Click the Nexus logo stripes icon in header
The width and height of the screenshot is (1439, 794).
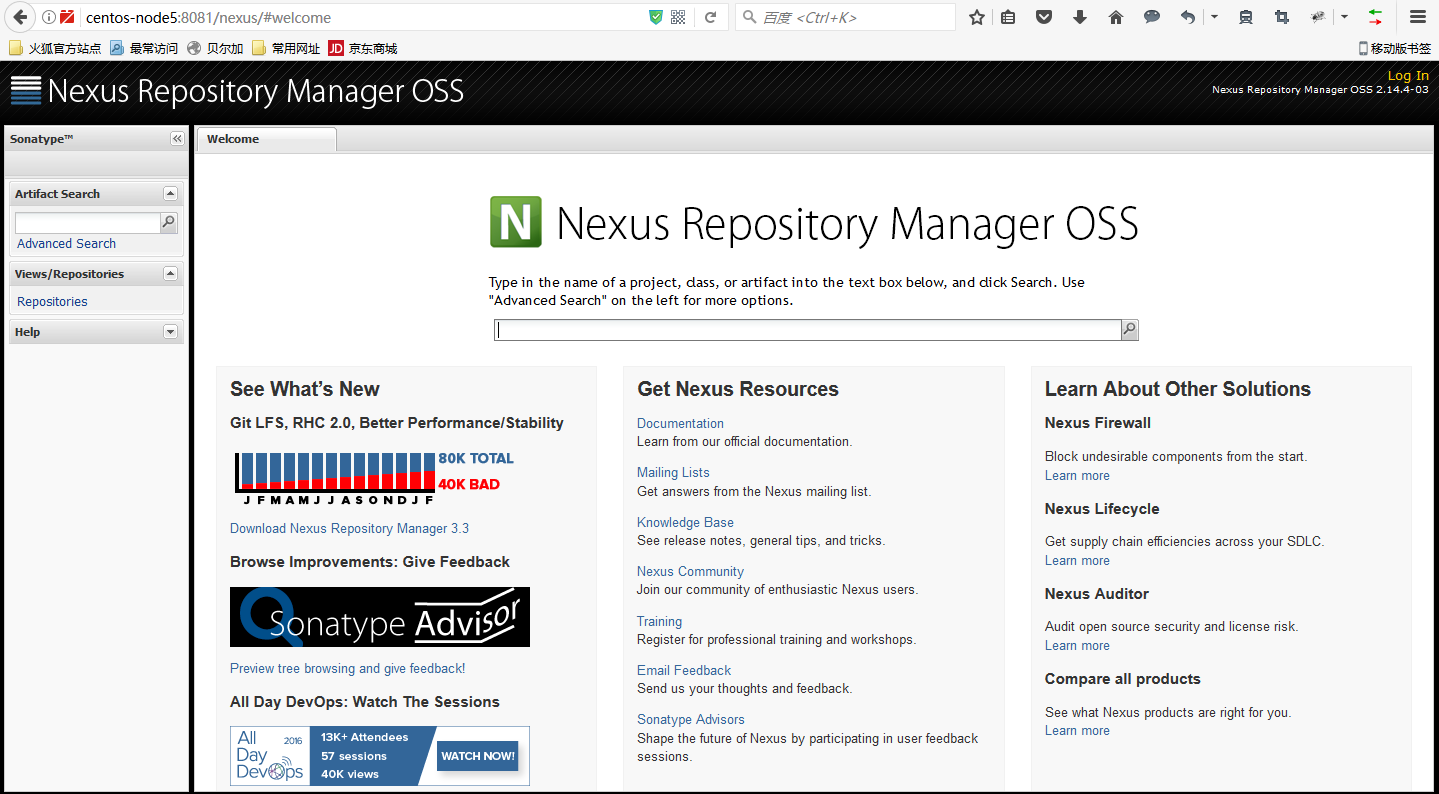click(x=26, y=91)
